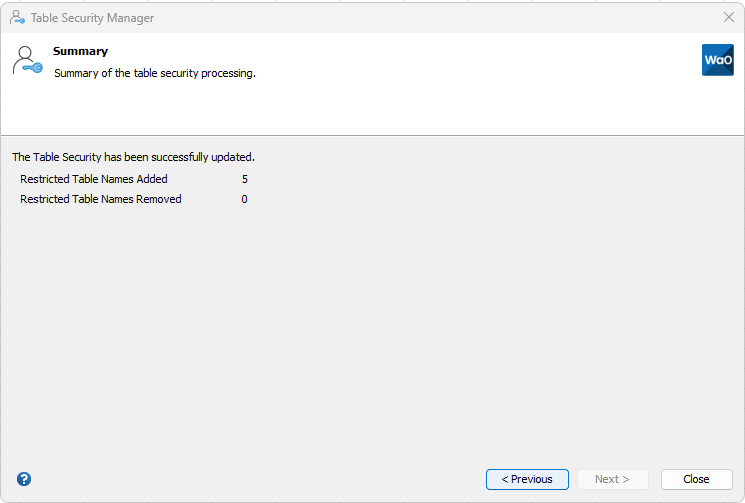Click the Added count value 5
Screen dimensions: 745x503
[x=244, y=179]
